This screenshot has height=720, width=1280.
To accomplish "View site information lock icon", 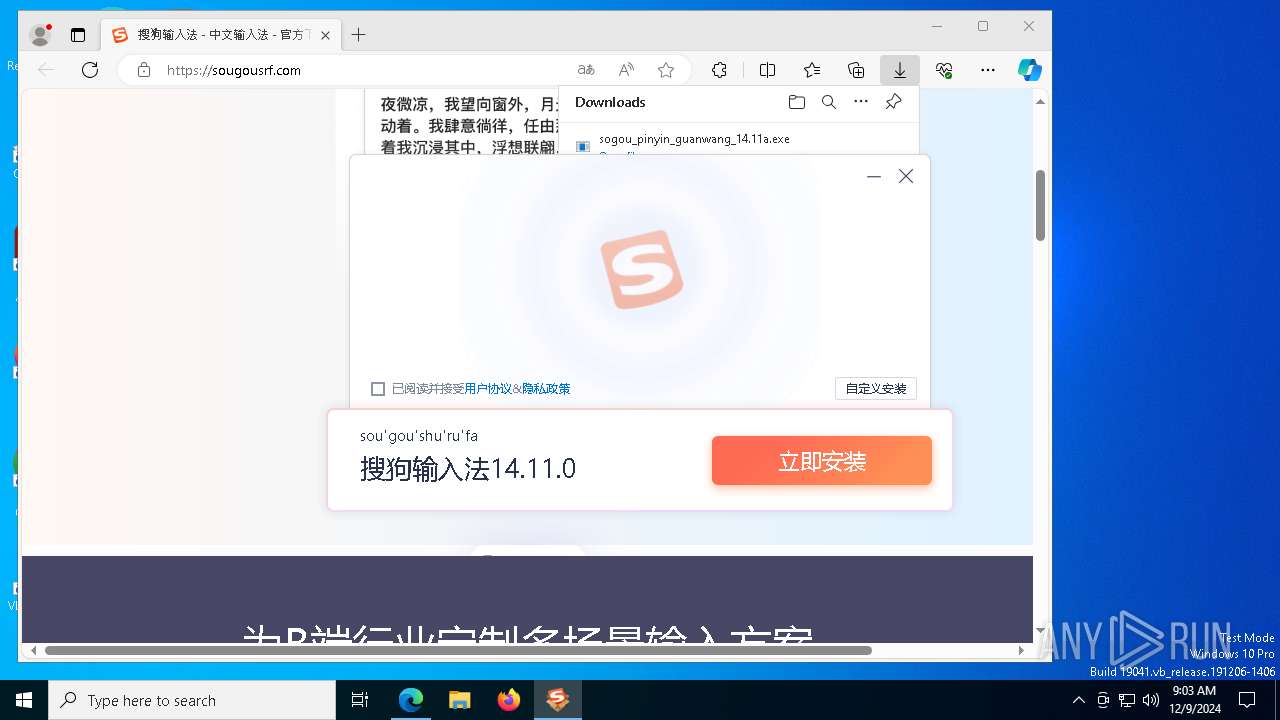I will pos(144,70).
